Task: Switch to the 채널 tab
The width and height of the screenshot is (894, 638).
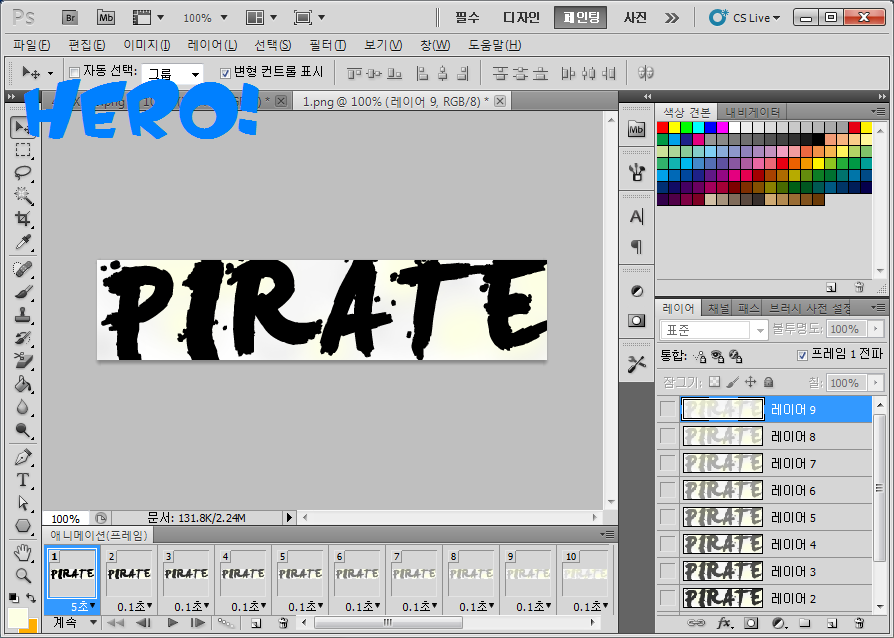Action: tap(718, 308)
